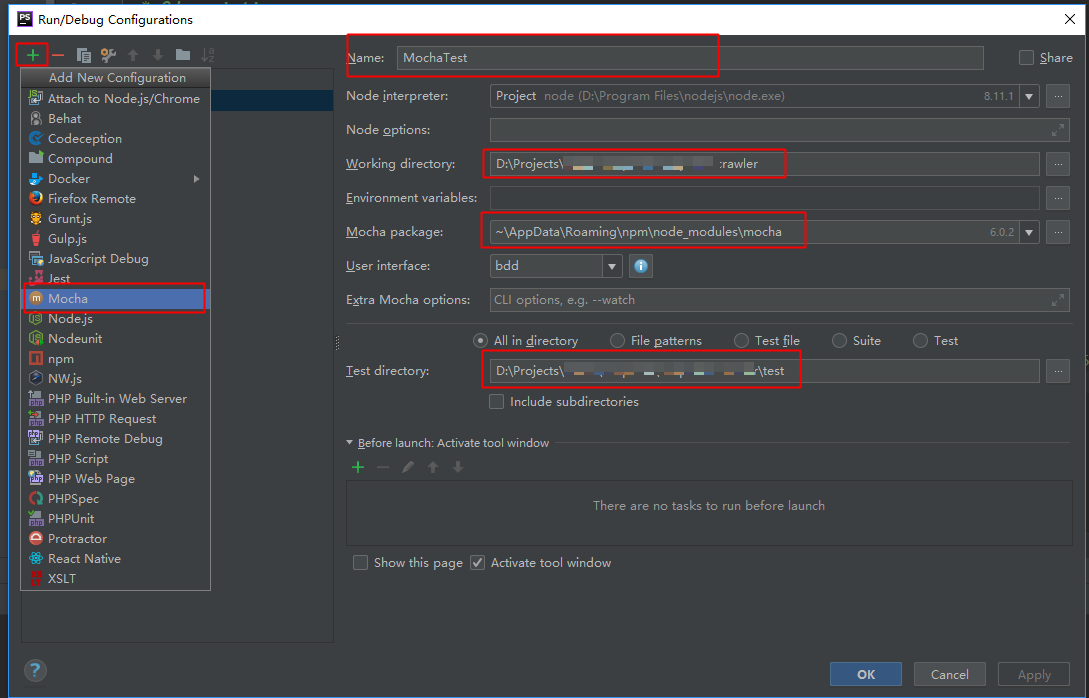
Task: Click the Move Up arrow in top toolbar
Action: tap(133, 55)
